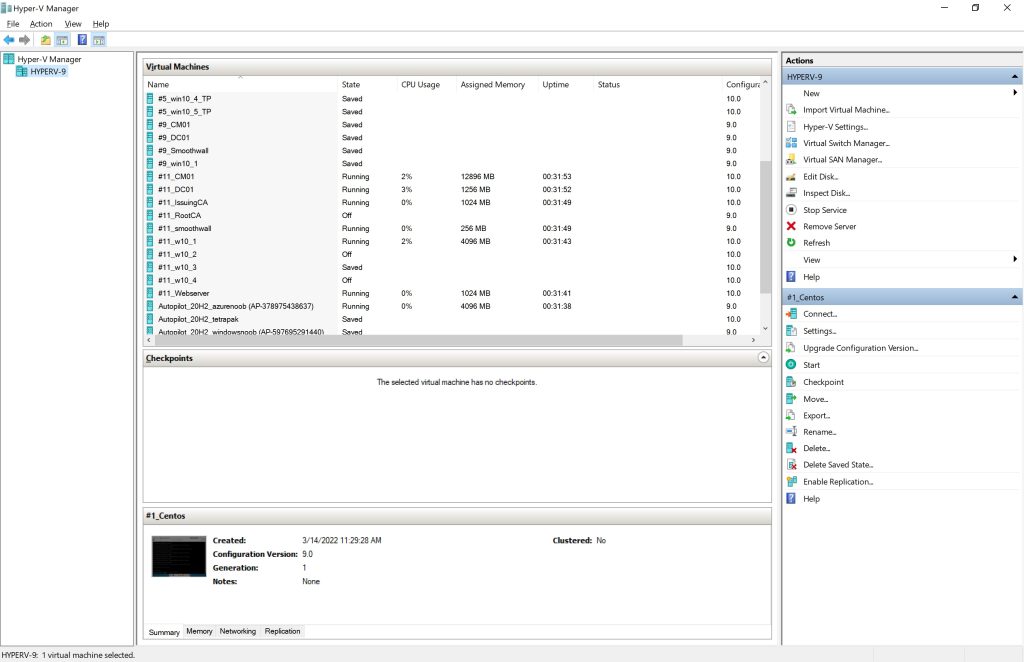Switch to the Summary tab
The image size is (1024, 662).
(164, 632)
